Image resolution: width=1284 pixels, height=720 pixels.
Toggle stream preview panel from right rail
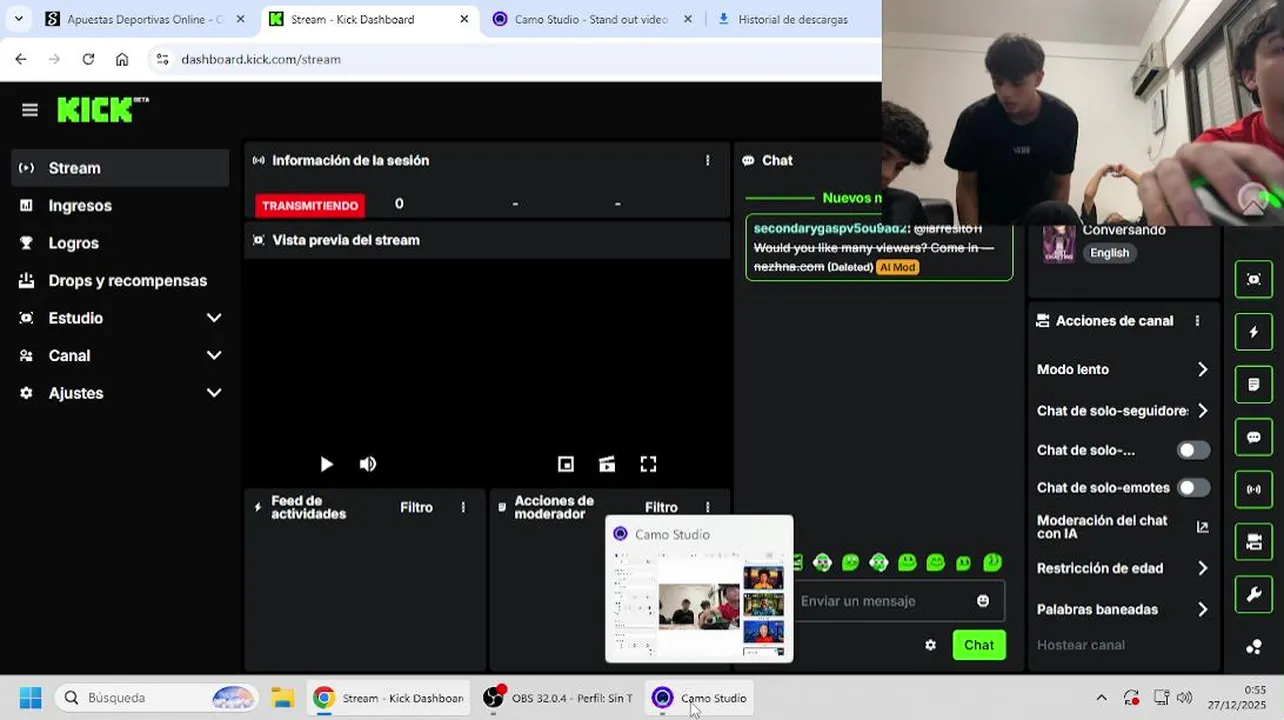[x=1253, y=280]
